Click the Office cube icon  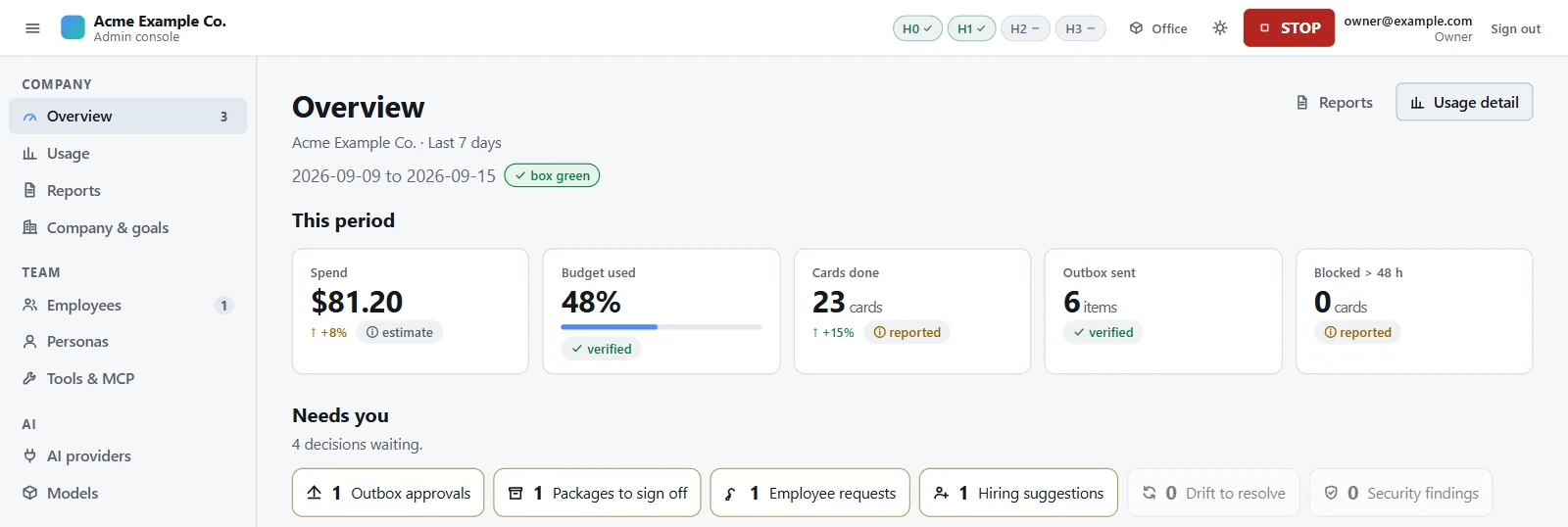[1137, 28]
